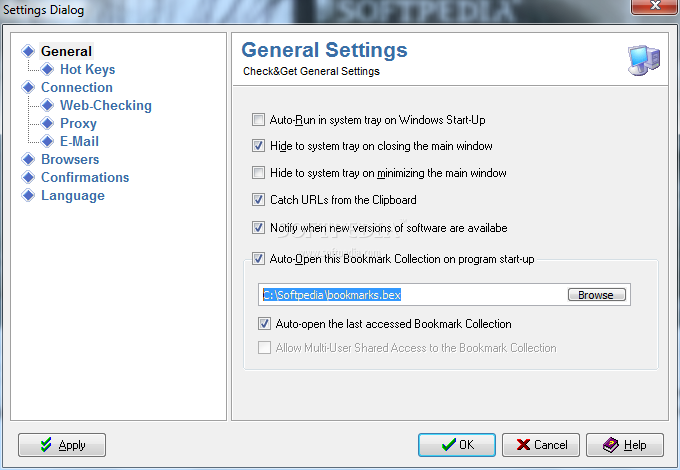Click the diamond icon beside E-Mail
This screenshot has height=470, width=680.
[x=47, y=141]
